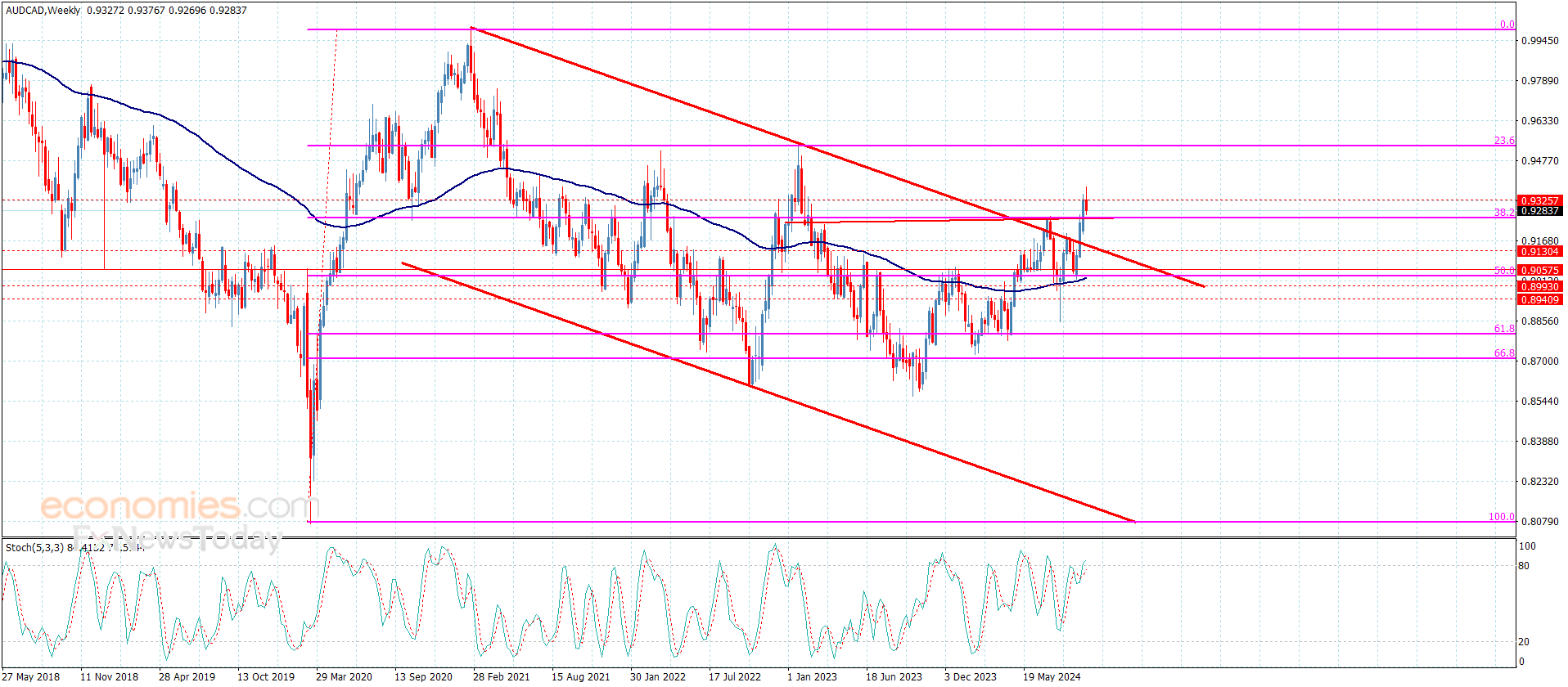Click the 0.83880 price axis label
This screenshot has height=687, width=1568.
(1539, 442)
